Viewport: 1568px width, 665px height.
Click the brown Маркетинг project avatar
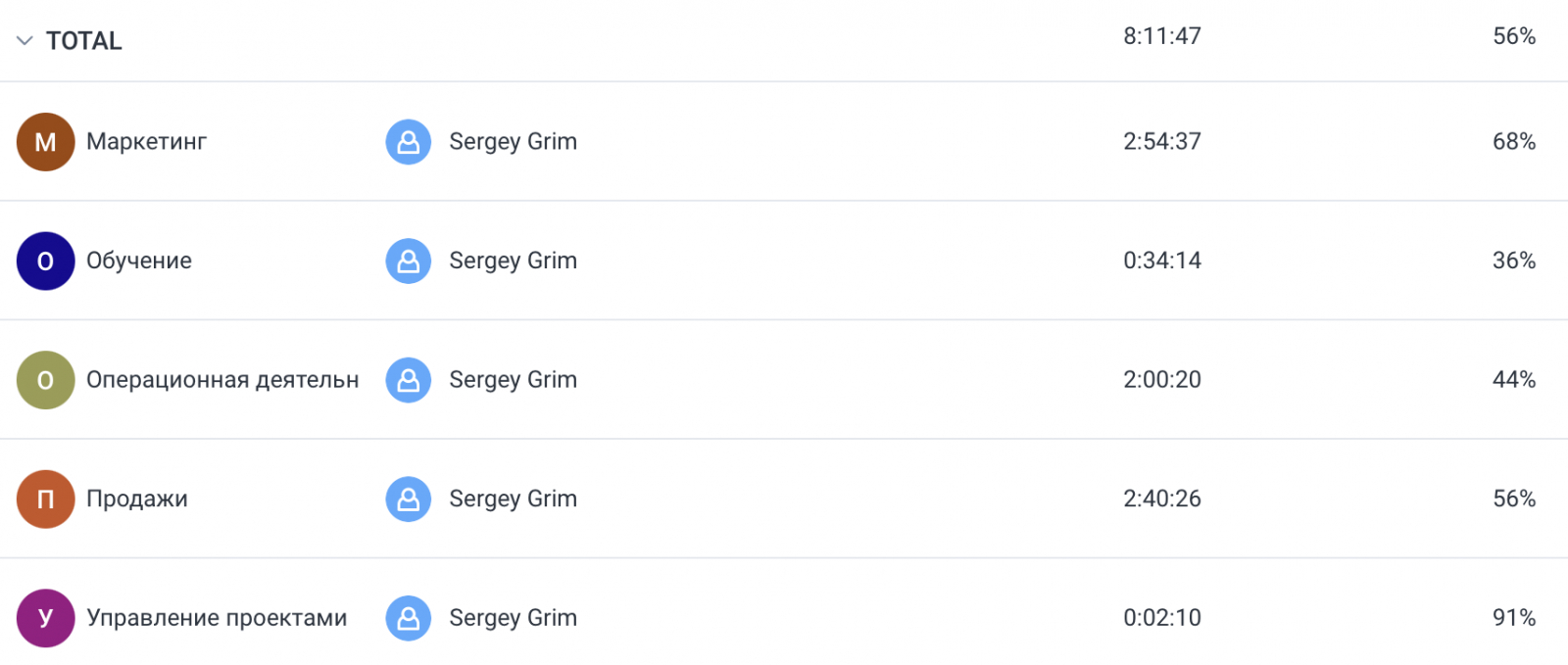coord(45,142)
